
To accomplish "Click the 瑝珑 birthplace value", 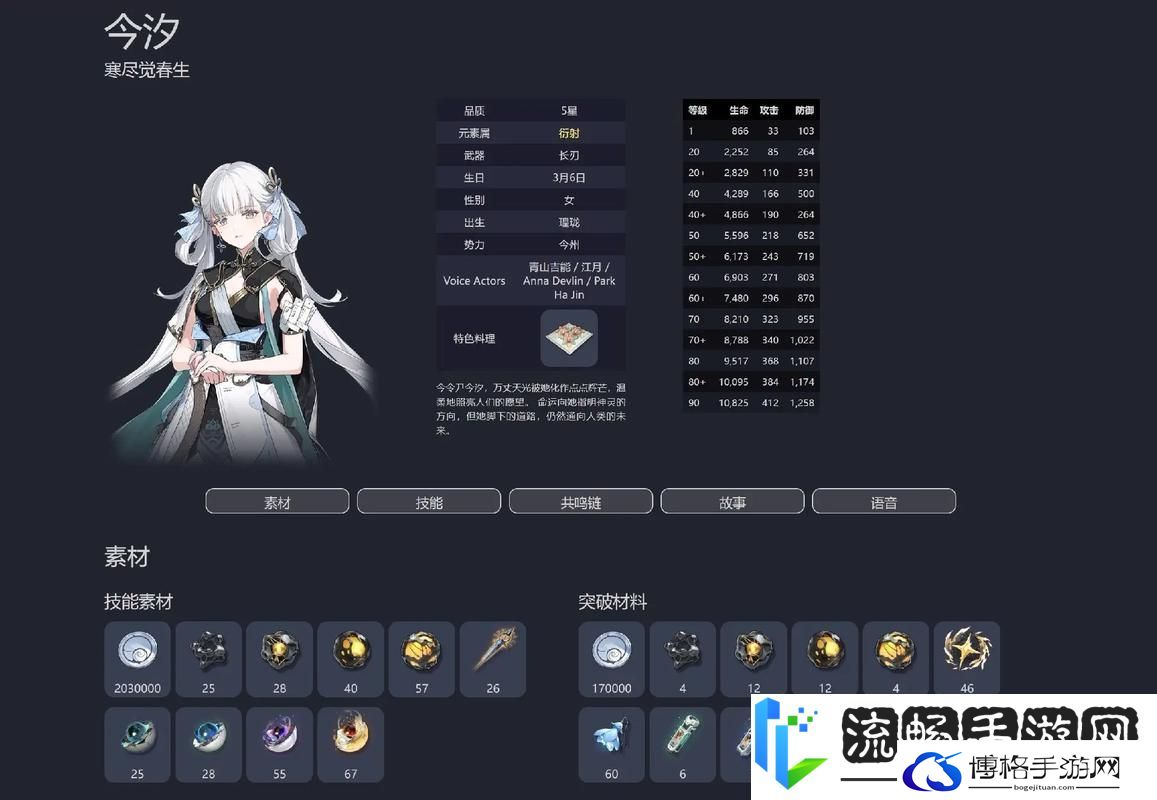I will pos(569,222).
